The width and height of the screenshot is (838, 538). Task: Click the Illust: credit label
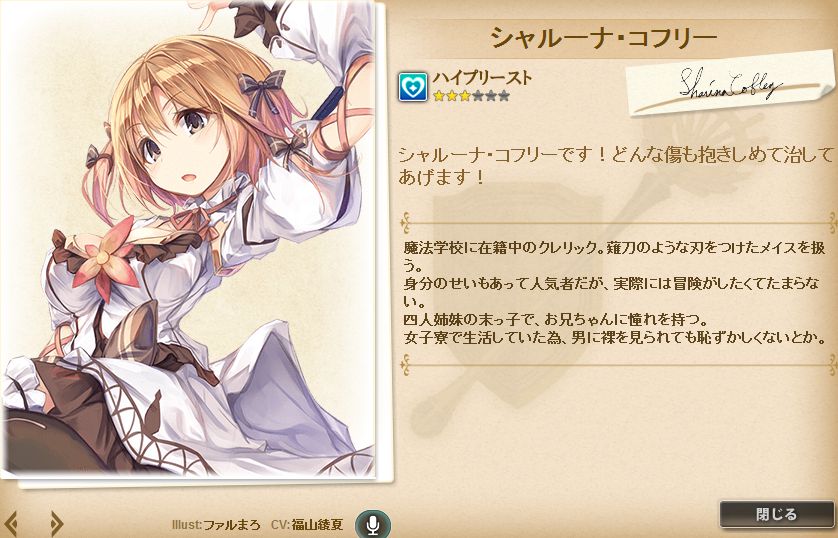[187, 525]
